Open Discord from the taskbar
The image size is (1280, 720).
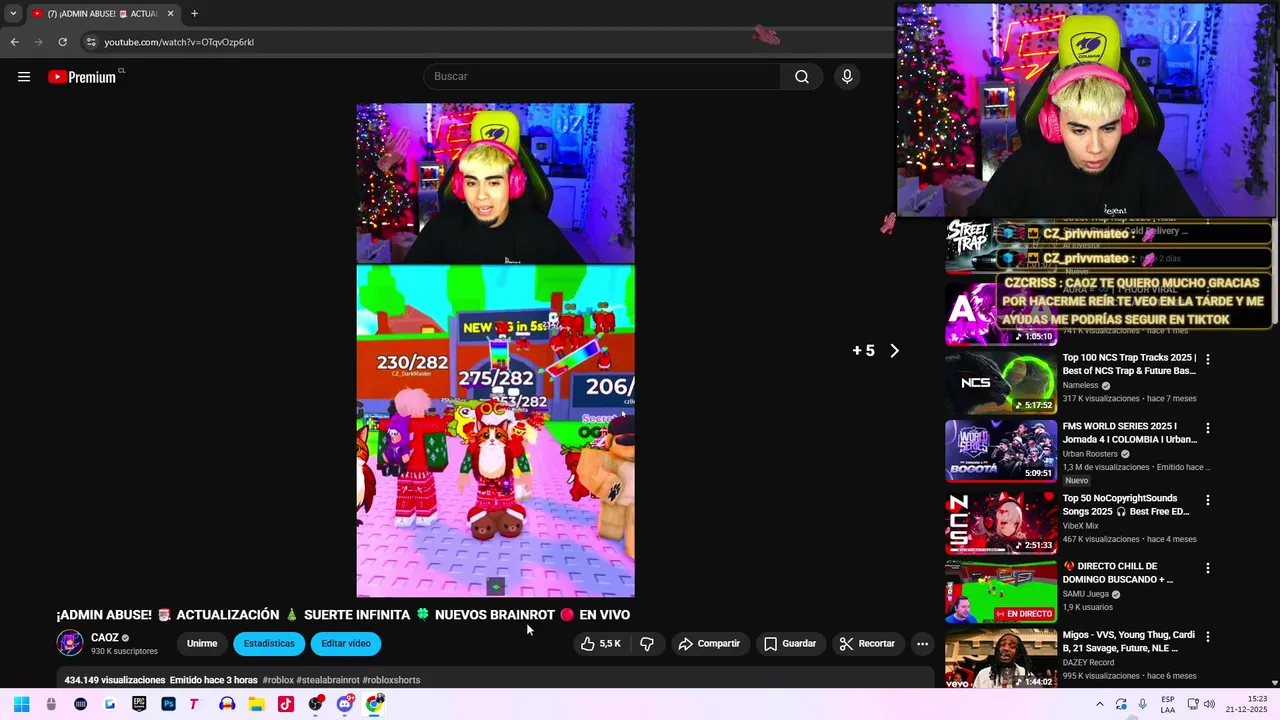[344, 704]
